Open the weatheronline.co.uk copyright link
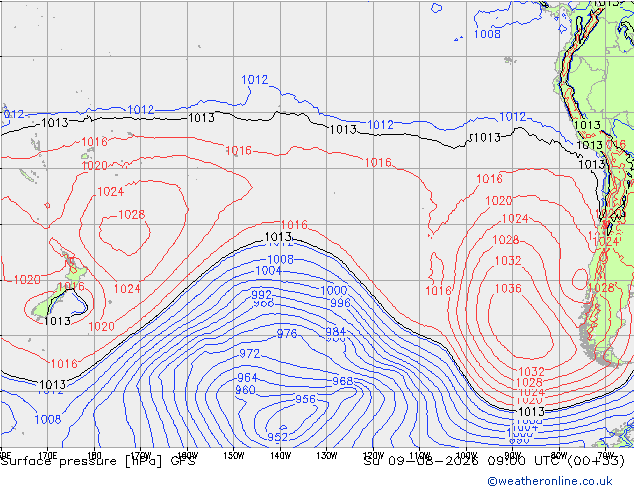The height and width of the screenshot is (490, 634). point(550,481)
